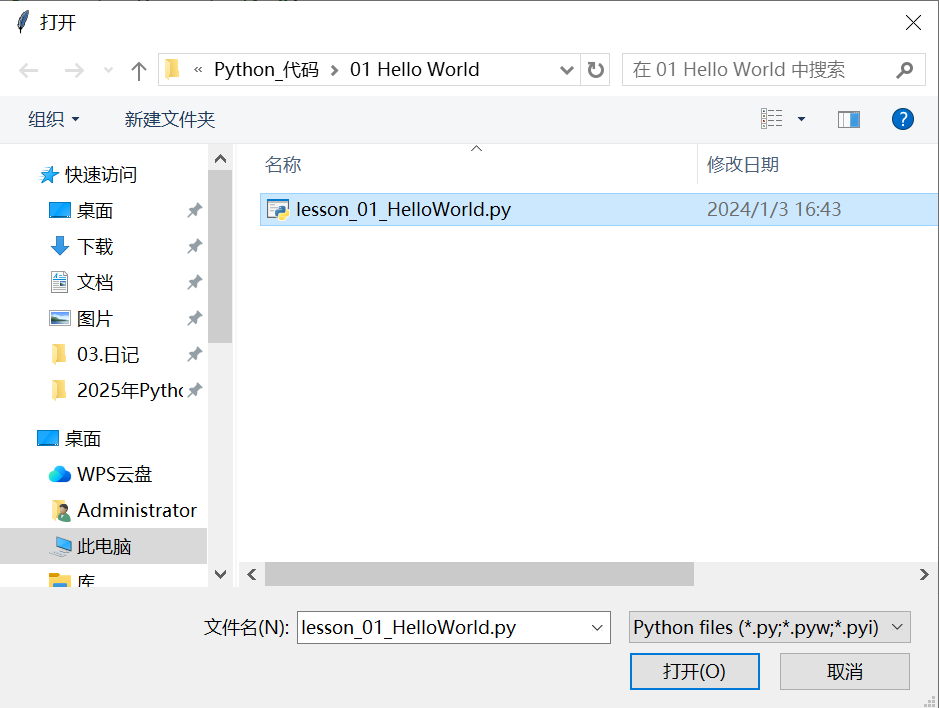Click the pin icon next to 文档

click(194, 282)
